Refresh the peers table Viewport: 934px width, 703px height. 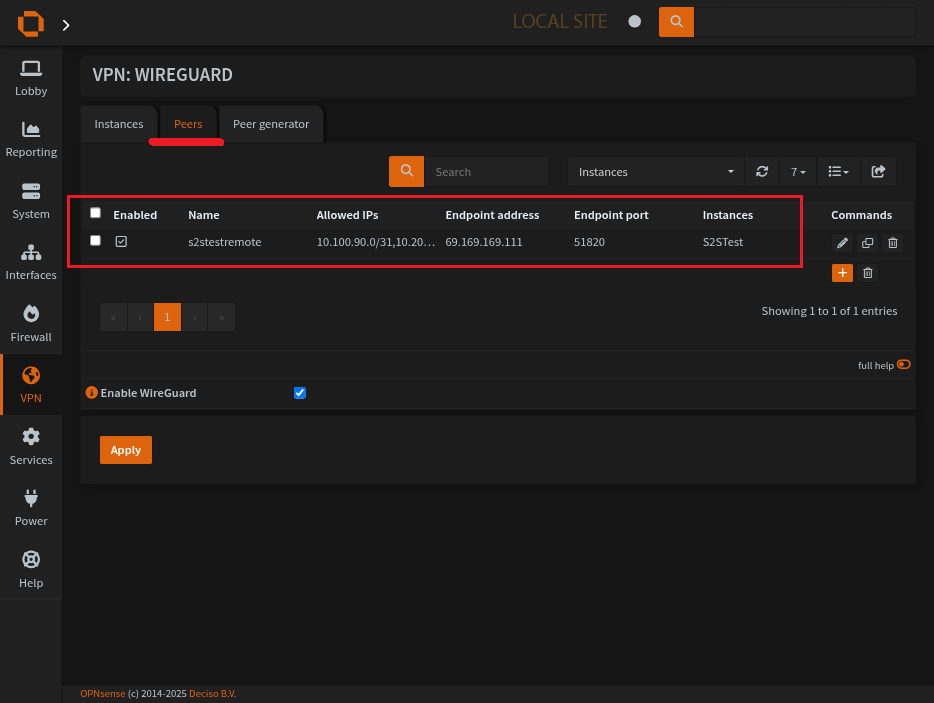coord(762,172)
